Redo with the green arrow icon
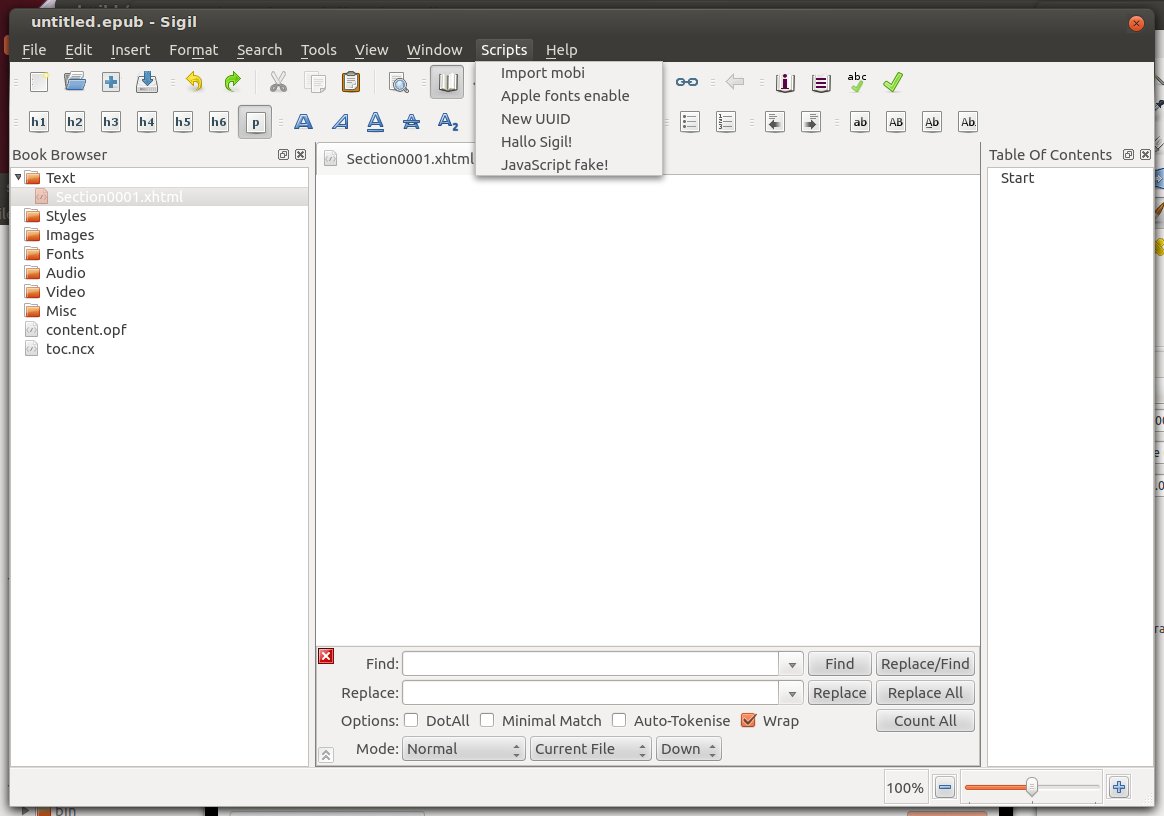 (232, 82)
